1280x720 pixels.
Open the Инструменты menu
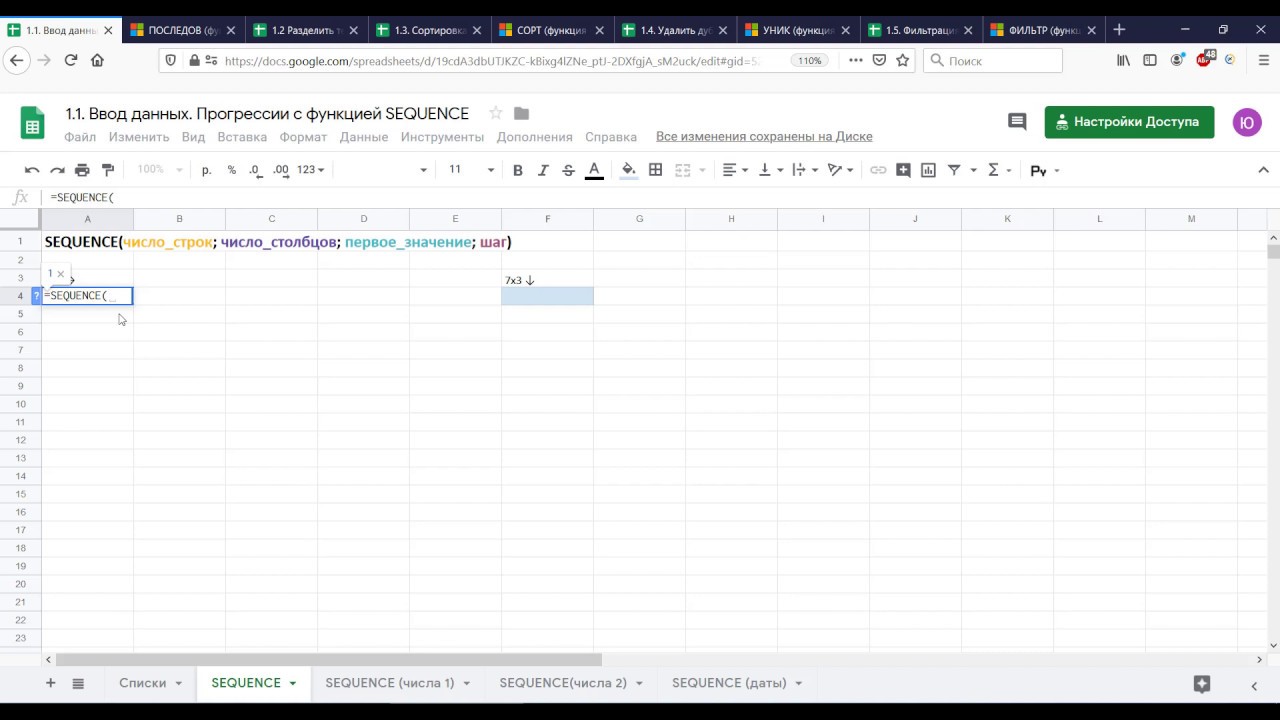(442, 137)
